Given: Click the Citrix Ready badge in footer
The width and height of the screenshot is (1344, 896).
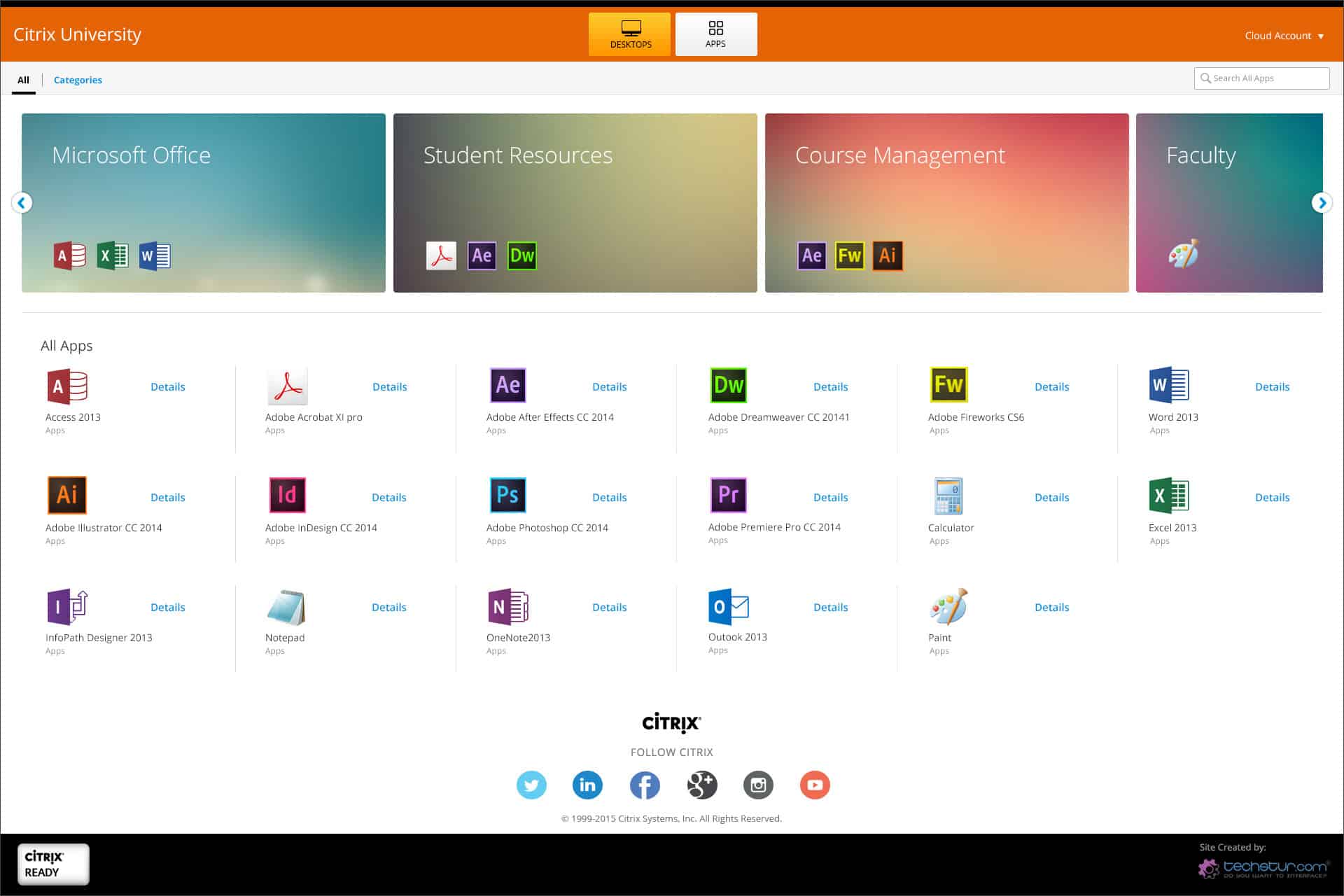Looking at the screenshot, I should 53,864.
